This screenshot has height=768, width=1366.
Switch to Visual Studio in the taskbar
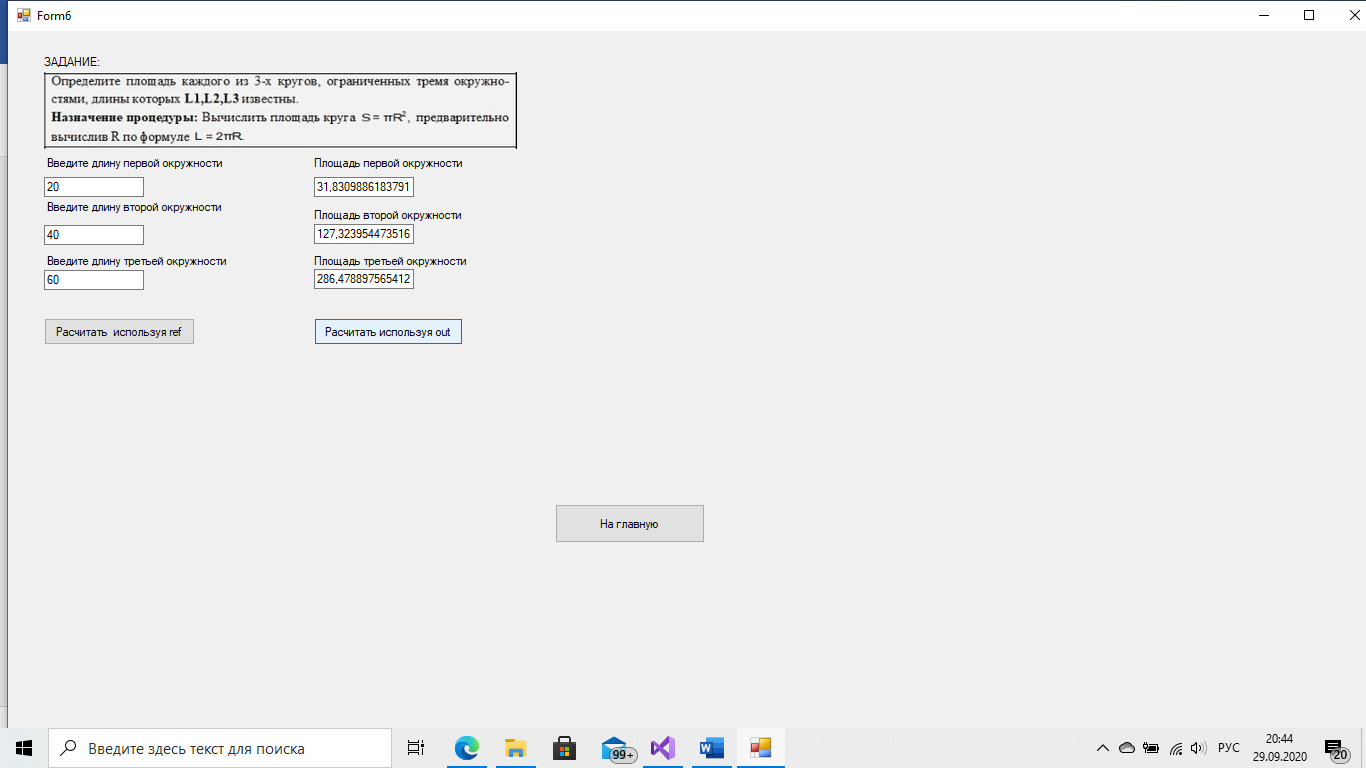[663, 748]
